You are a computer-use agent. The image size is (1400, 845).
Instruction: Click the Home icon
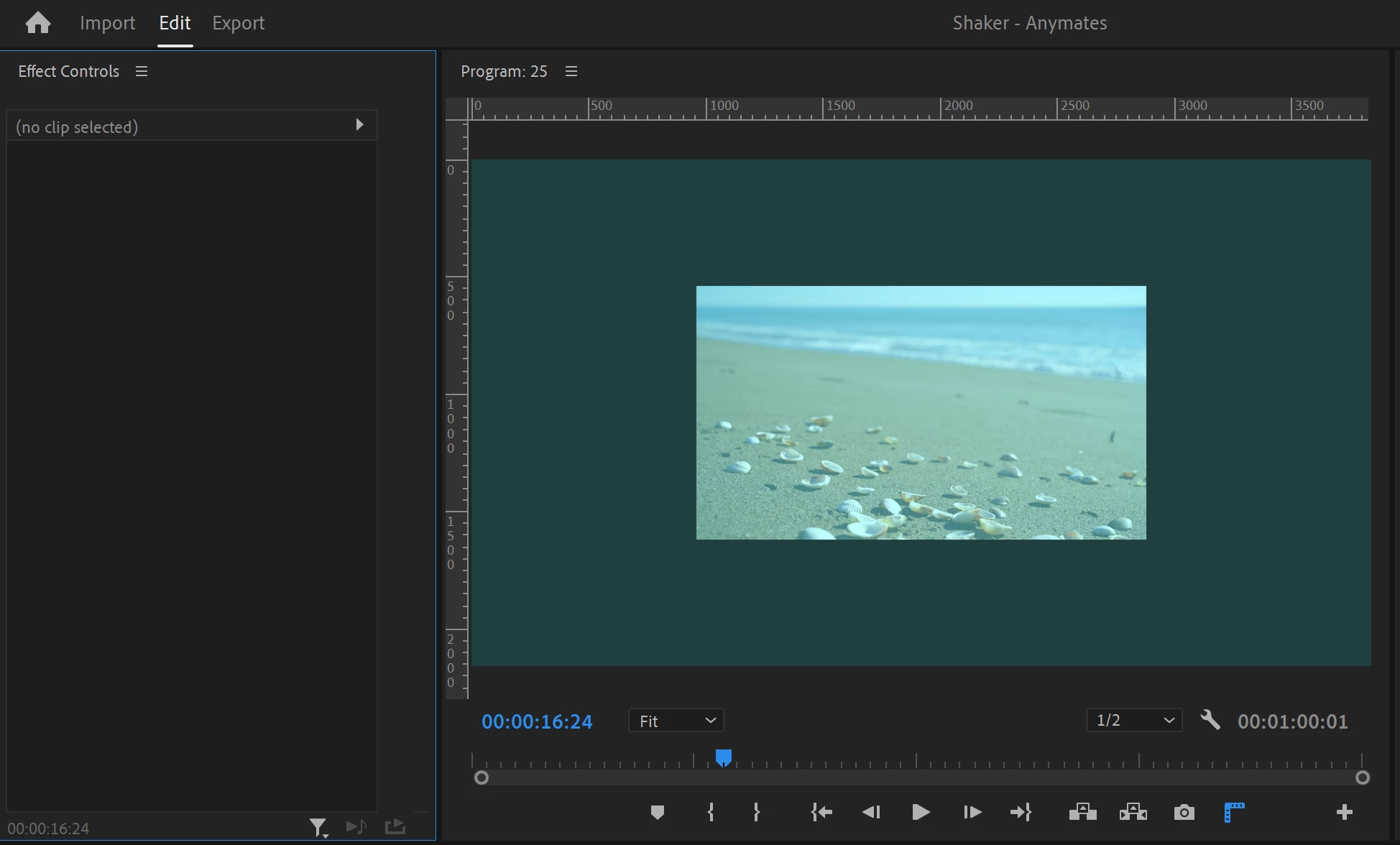click(x=37, y=23)
